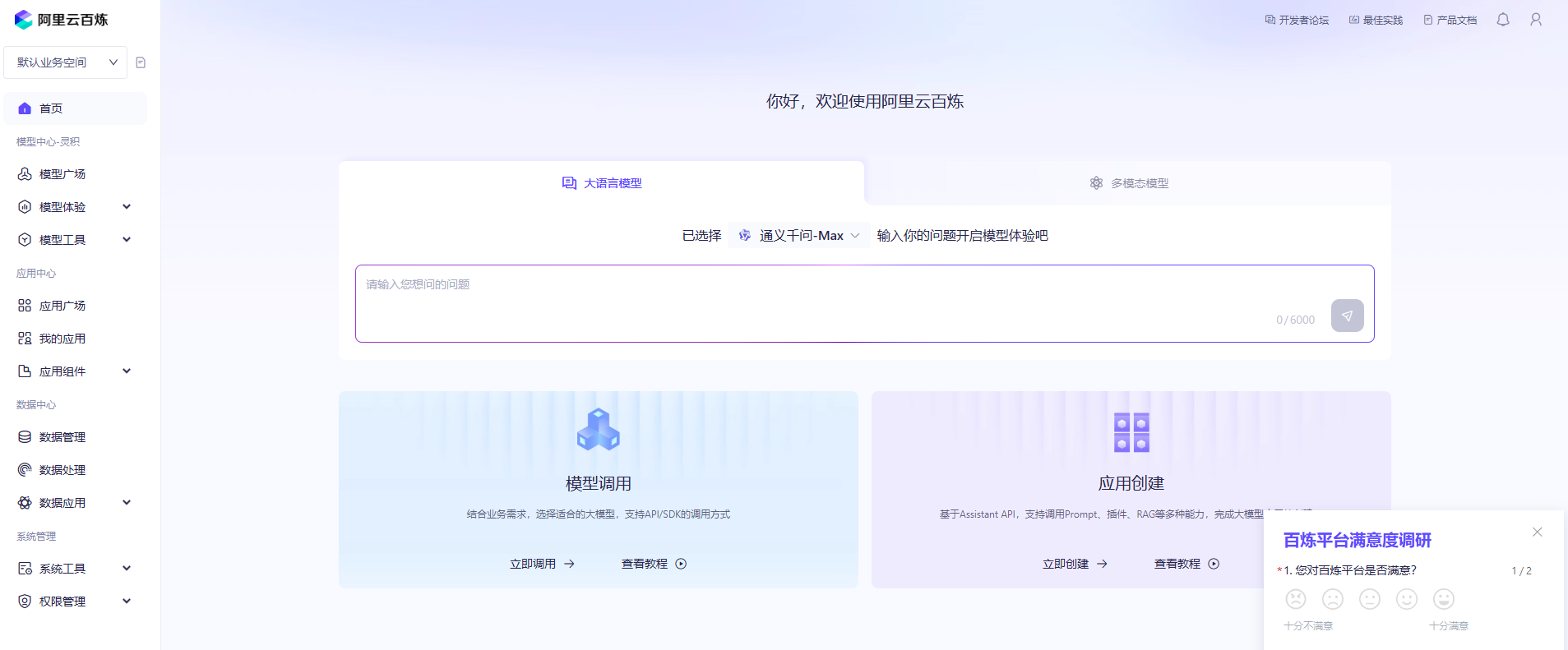The height and width of the screenshot is (650, 1568).
Task: Click the 模型体验 menu label
Action: pyautogui.click(x=62, y=207)
